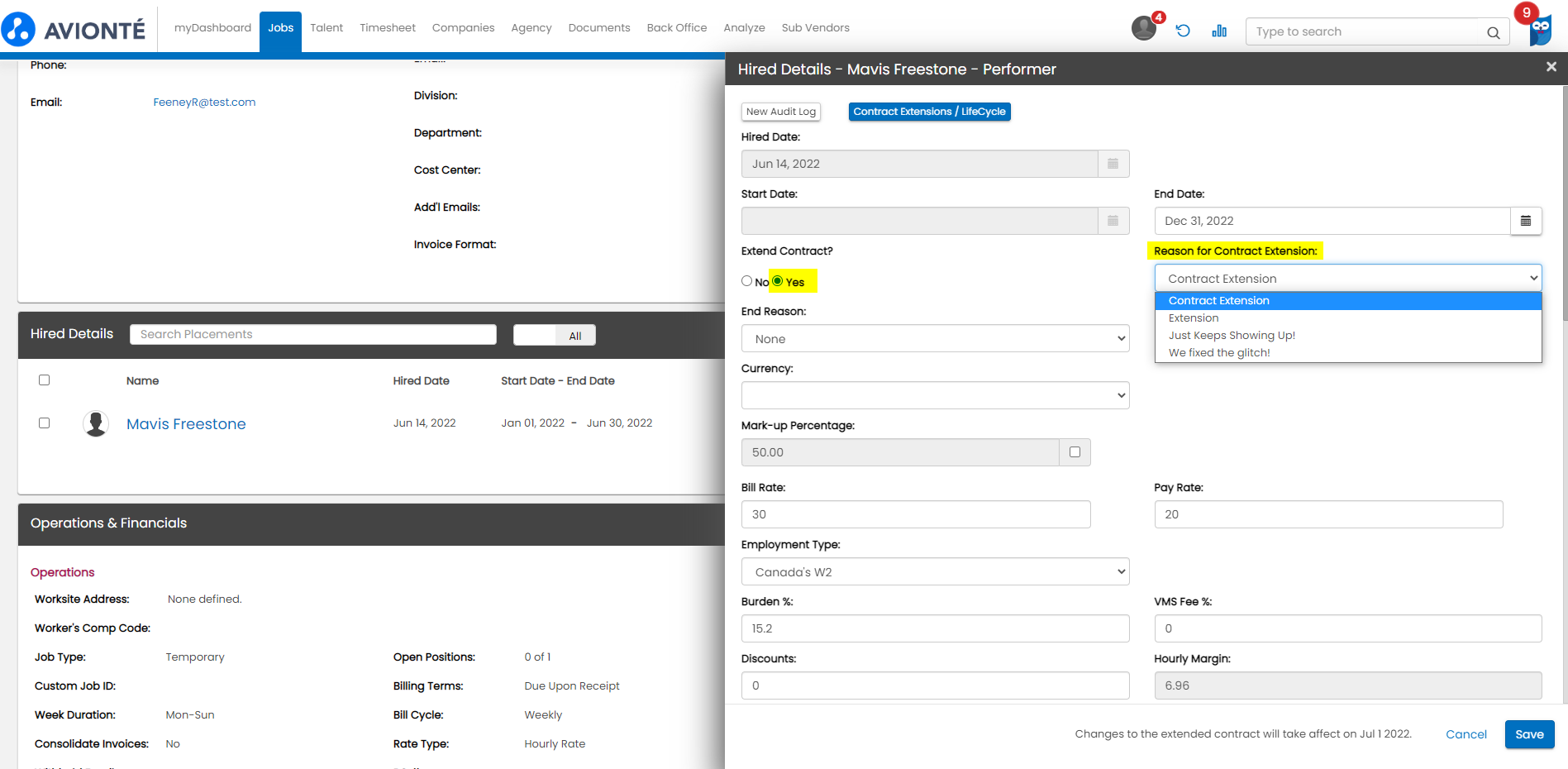
Task: Close the Hired Details panel
Action: pyautogui.click(x=1551, y=67)
